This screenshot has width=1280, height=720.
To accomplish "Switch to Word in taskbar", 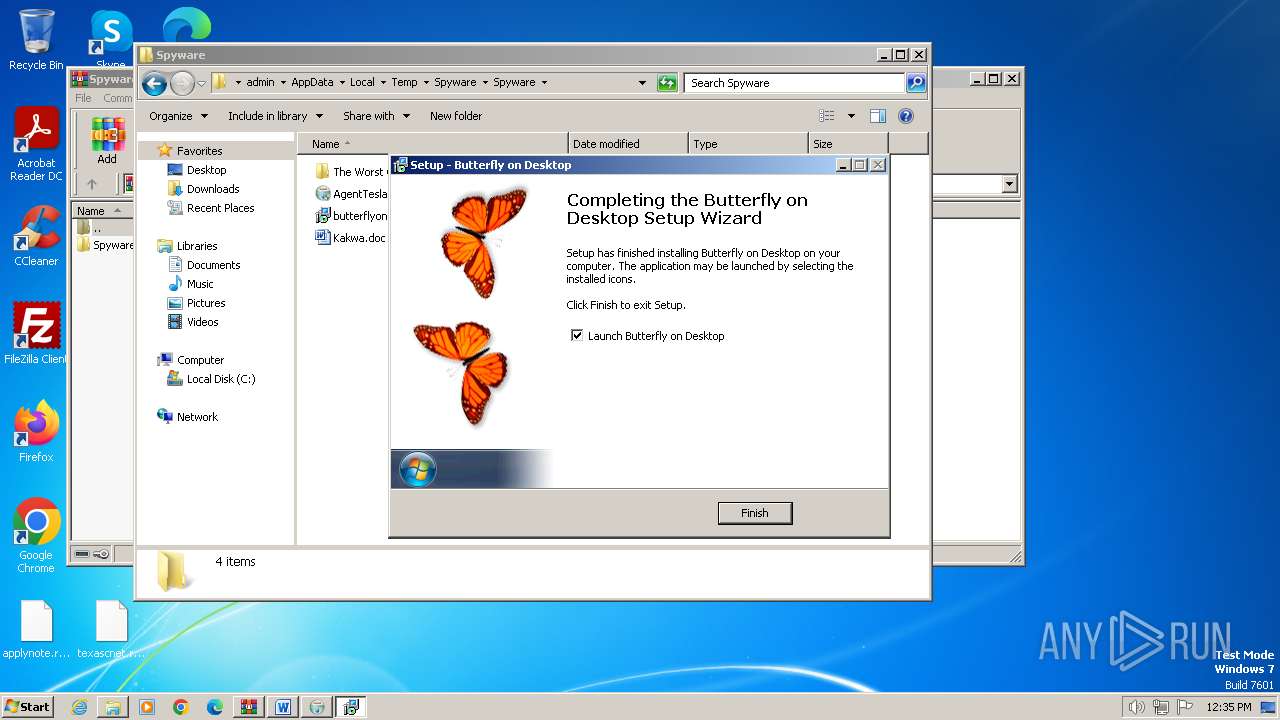I will coord(283,707).
